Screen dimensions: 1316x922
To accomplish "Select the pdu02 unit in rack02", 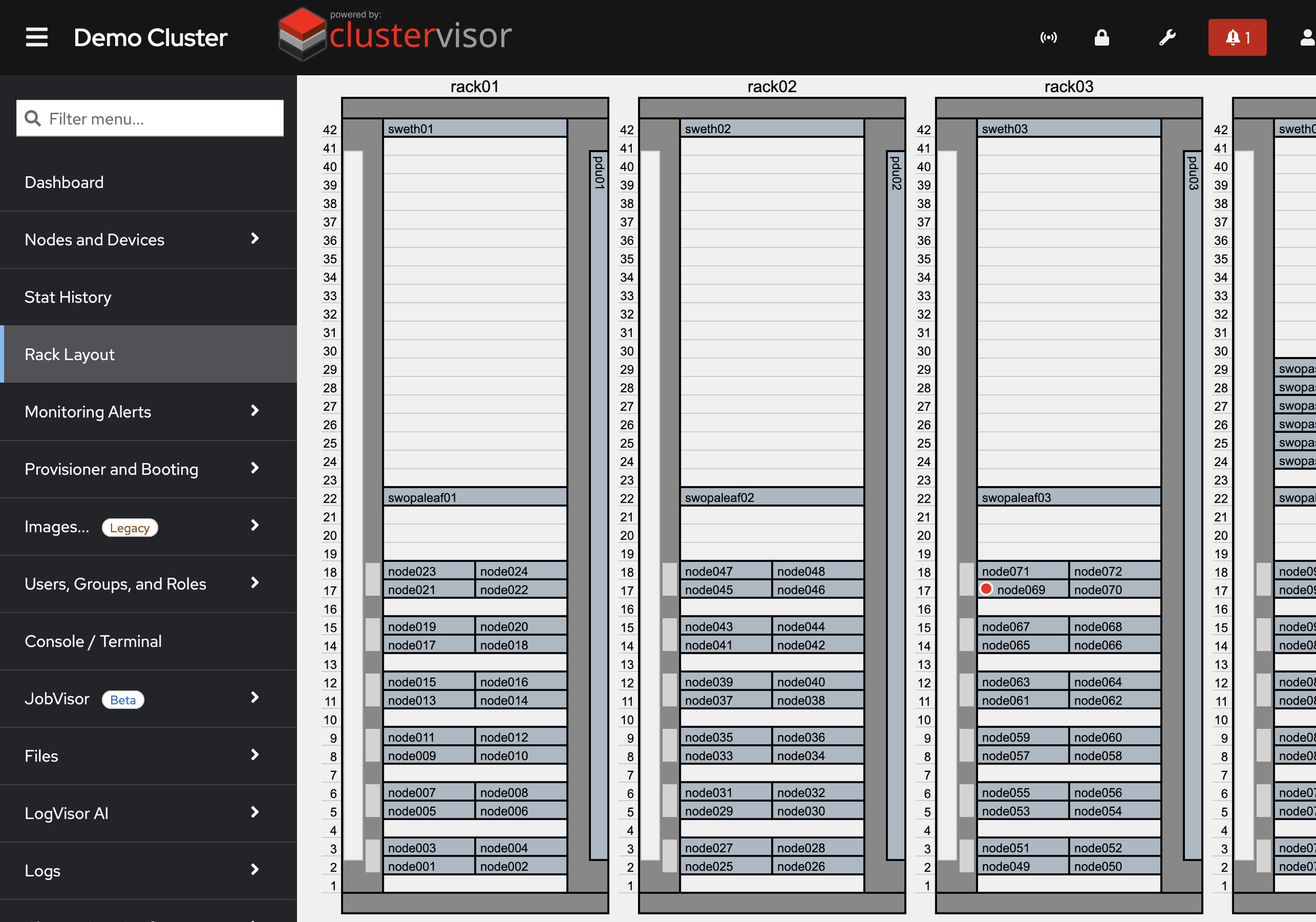I will tap(895, 505).
